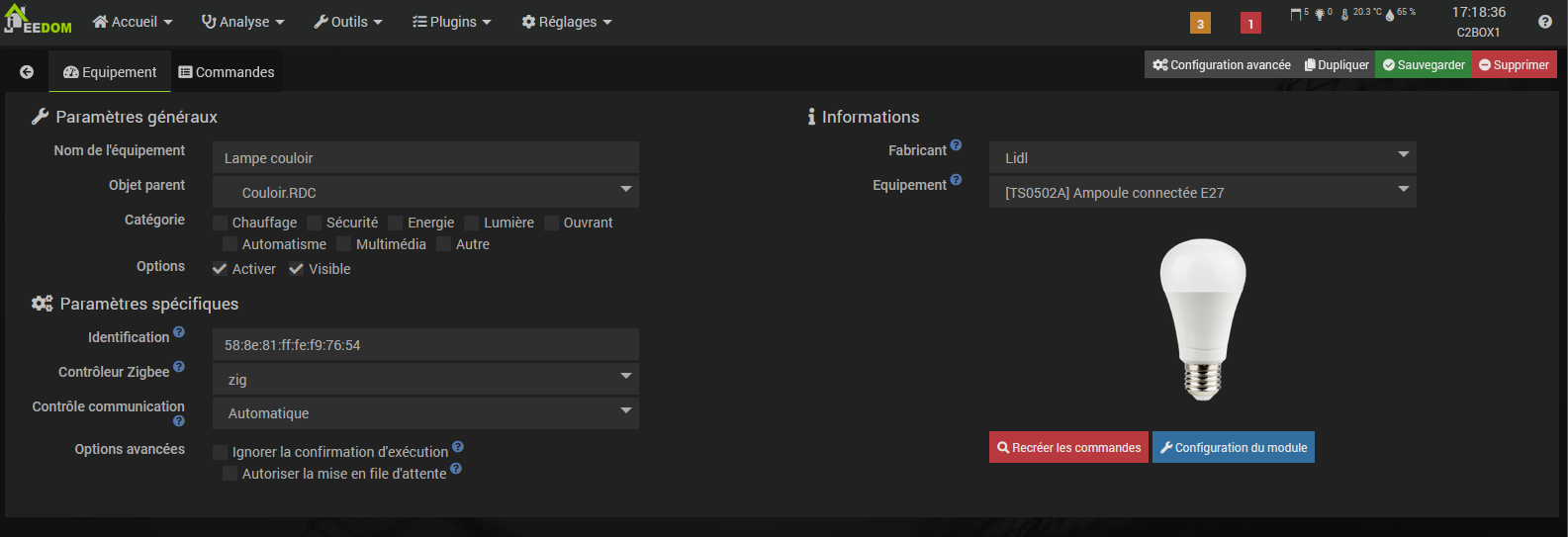The height and width of the screenshot is (537, 1568).
Task: Click the light bulb equipment image
Action: pyautogui.click(x=1202, y=318)
